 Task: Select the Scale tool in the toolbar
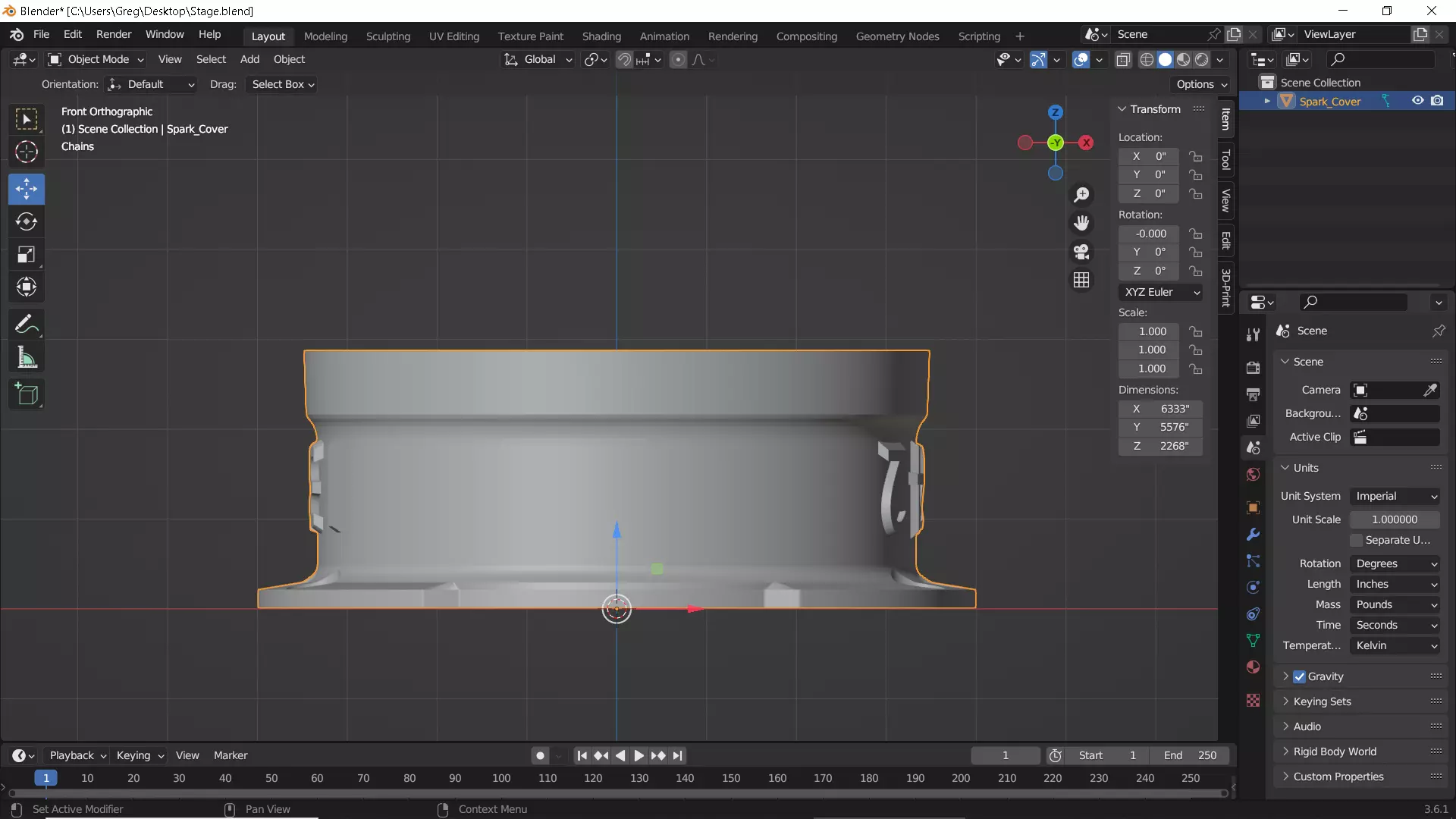coord(27,255)
